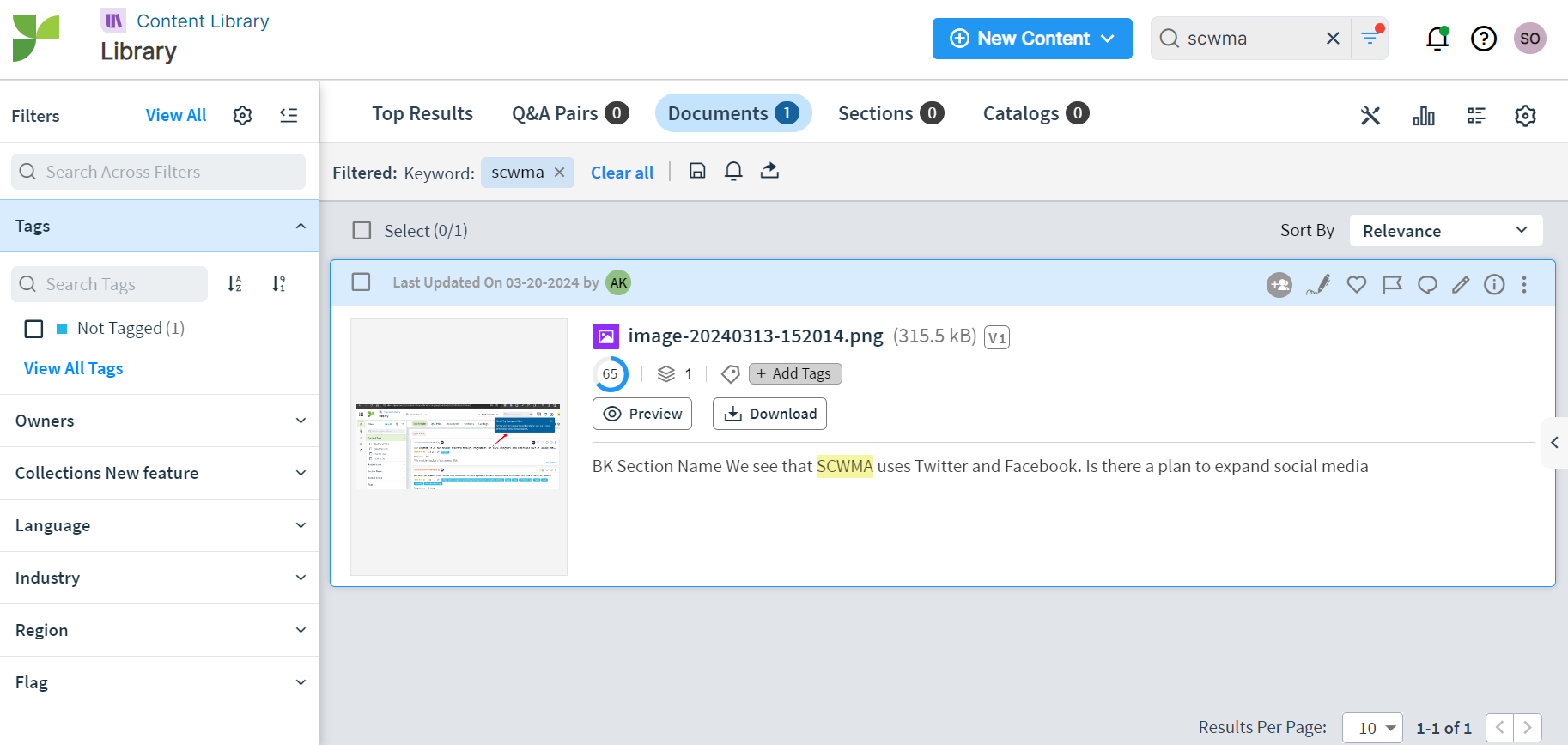The image size is (1568, 745).
Task: Toggle the Select (0/1) checkbox
Action: tap(362, 231)
